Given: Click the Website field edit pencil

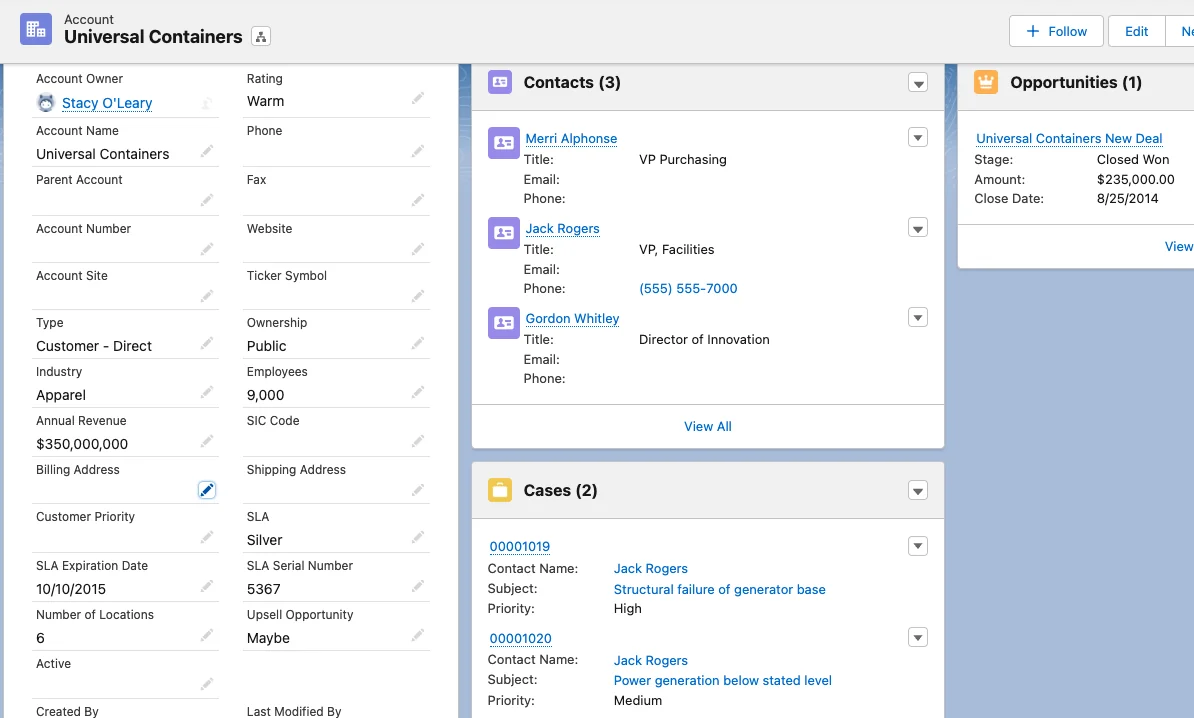Looking at the screenshot, I should (x=417, y=249).
